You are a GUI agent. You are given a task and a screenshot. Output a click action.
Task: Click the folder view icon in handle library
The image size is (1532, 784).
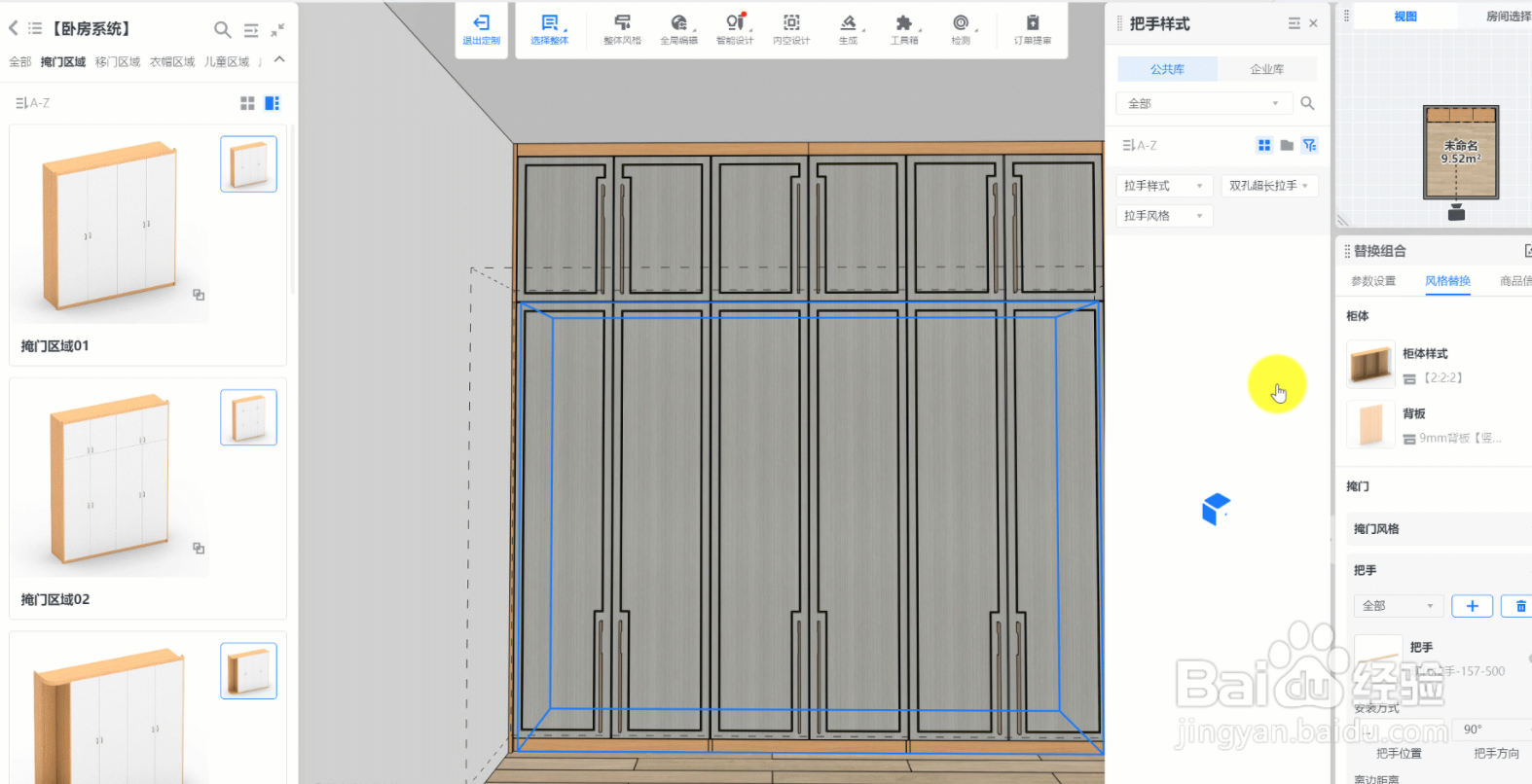tap(1287, 145)
